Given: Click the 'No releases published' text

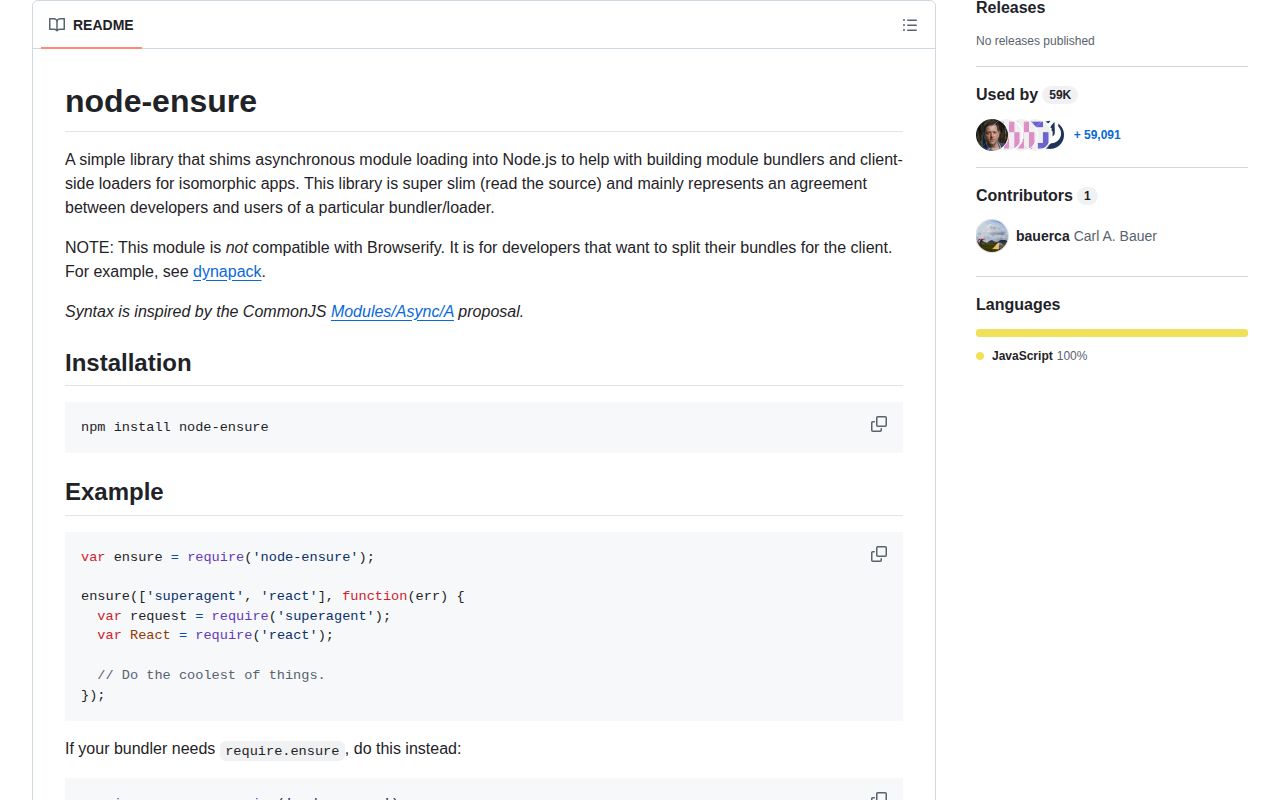Looking at the screenshot, I should point(1035,41).
